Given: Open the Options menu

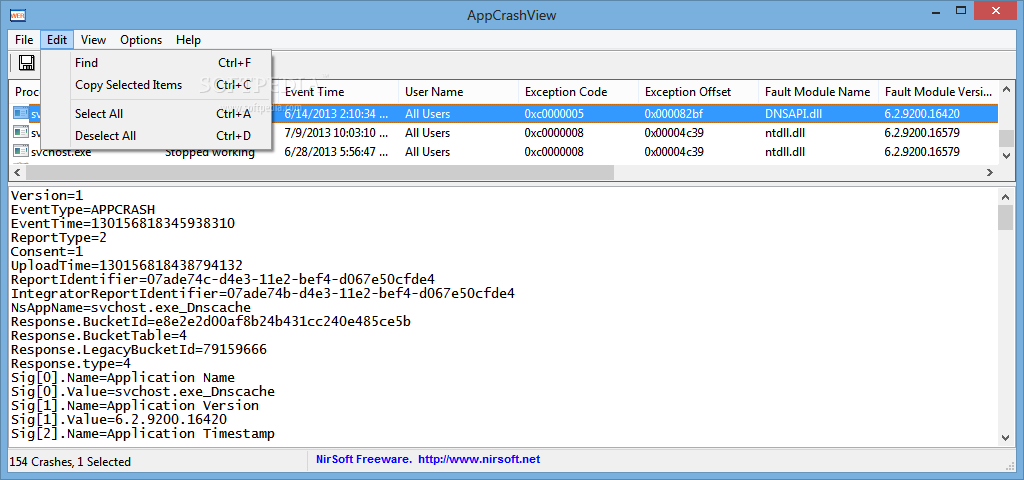Looking at the screenshot, I should (141, 40).
